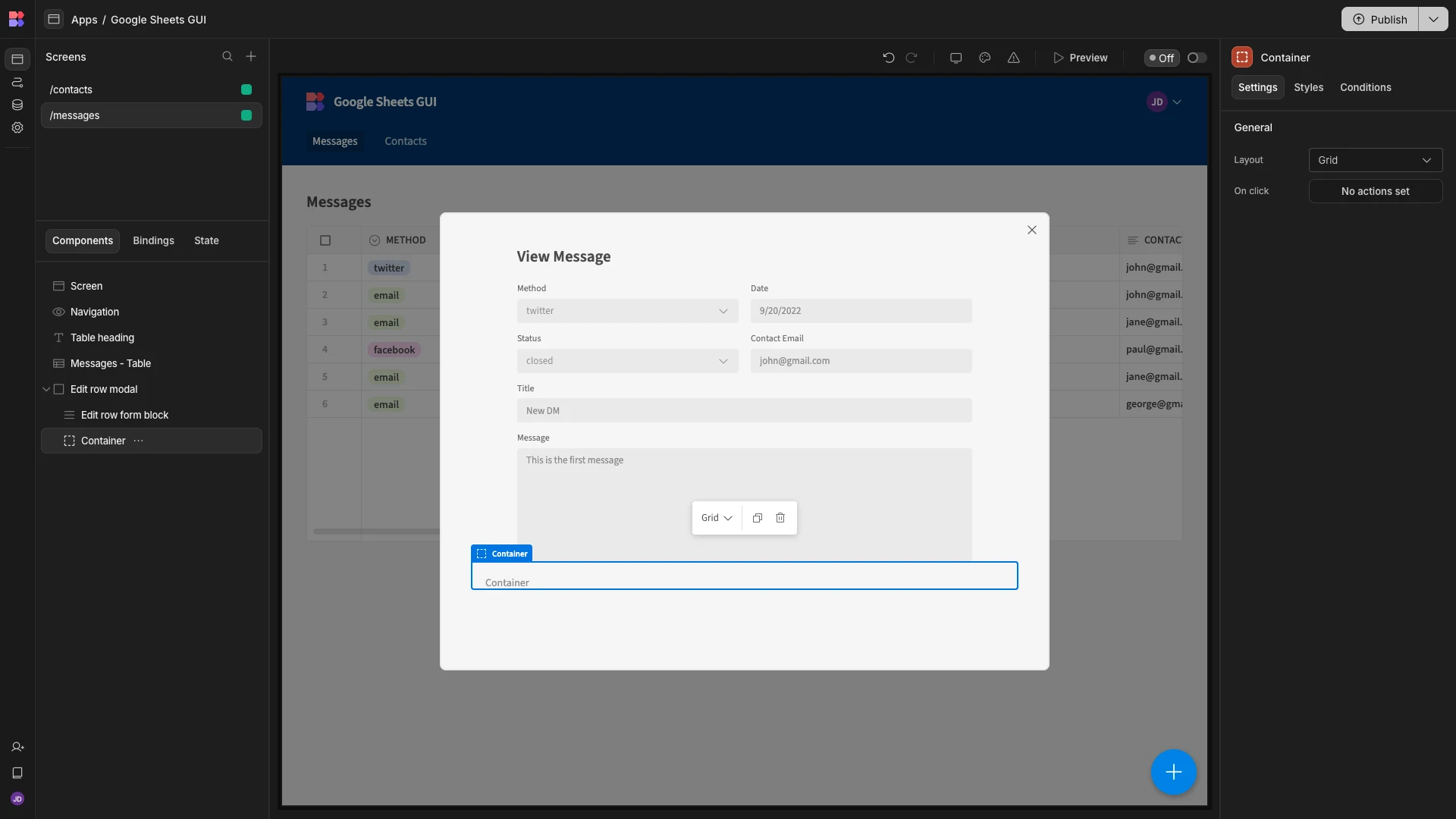Click the red Container component icon

pos(1242,58)
